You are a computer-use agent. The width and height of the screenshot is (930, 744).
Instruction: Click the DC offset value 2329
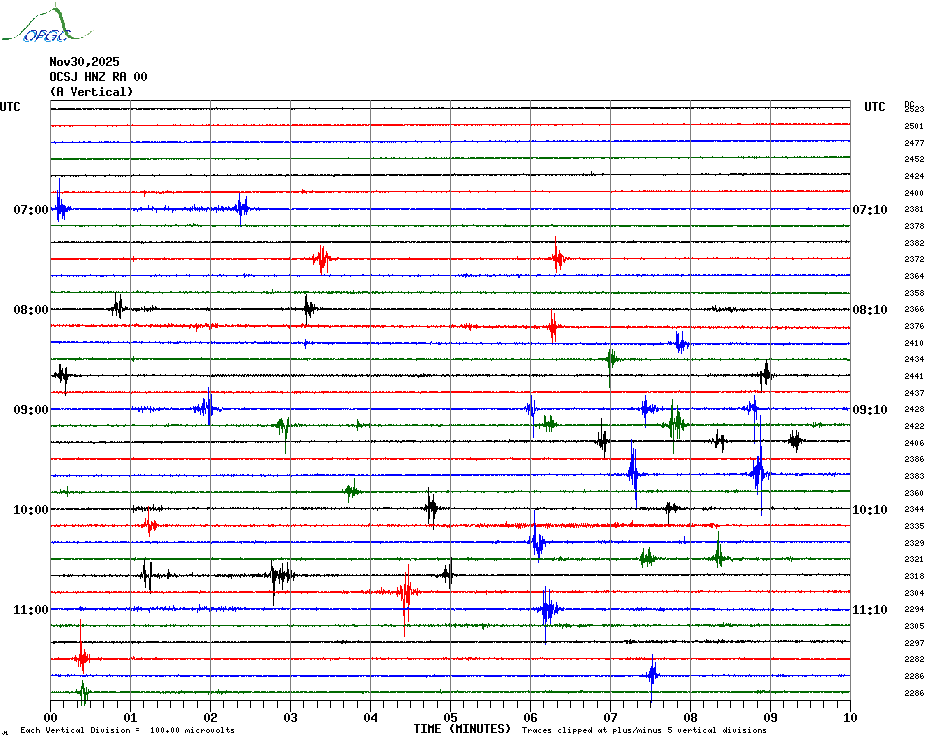(914, 543)
